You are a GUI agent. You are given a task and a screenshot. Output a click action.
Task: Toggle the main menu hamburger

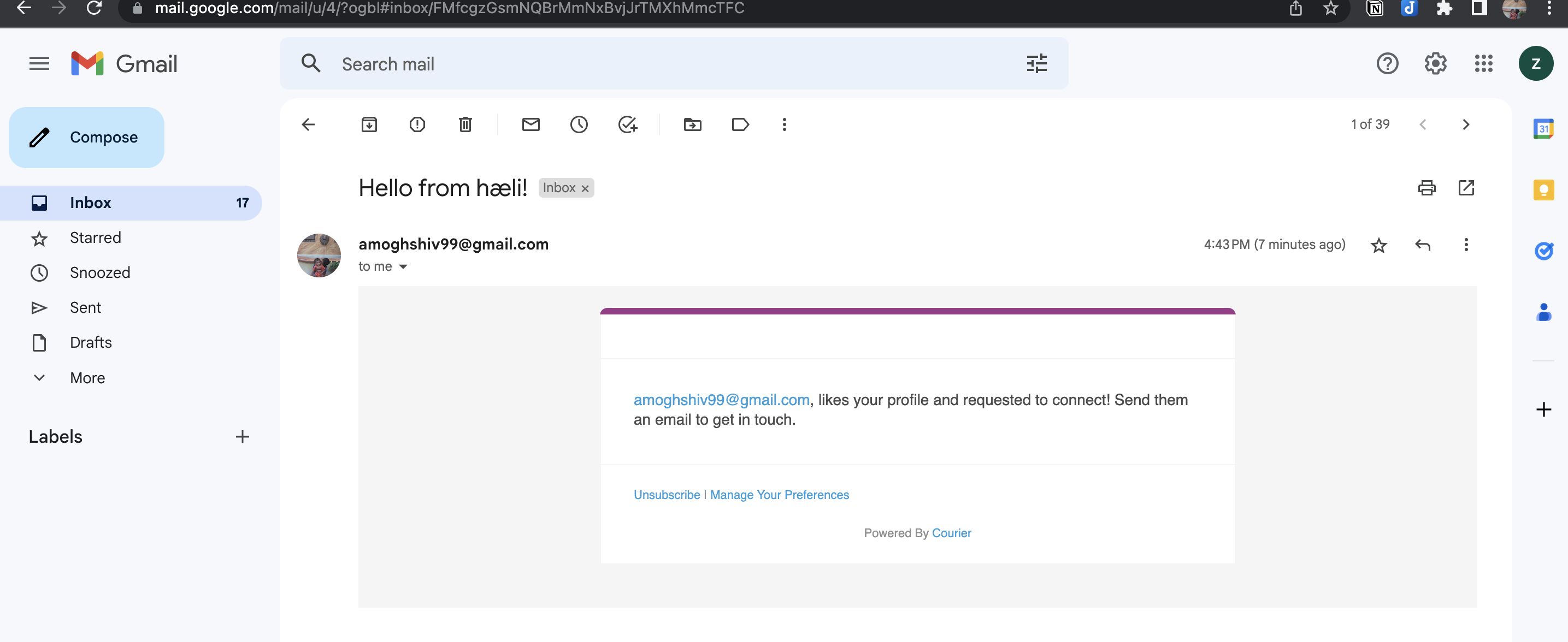(39, 63)
